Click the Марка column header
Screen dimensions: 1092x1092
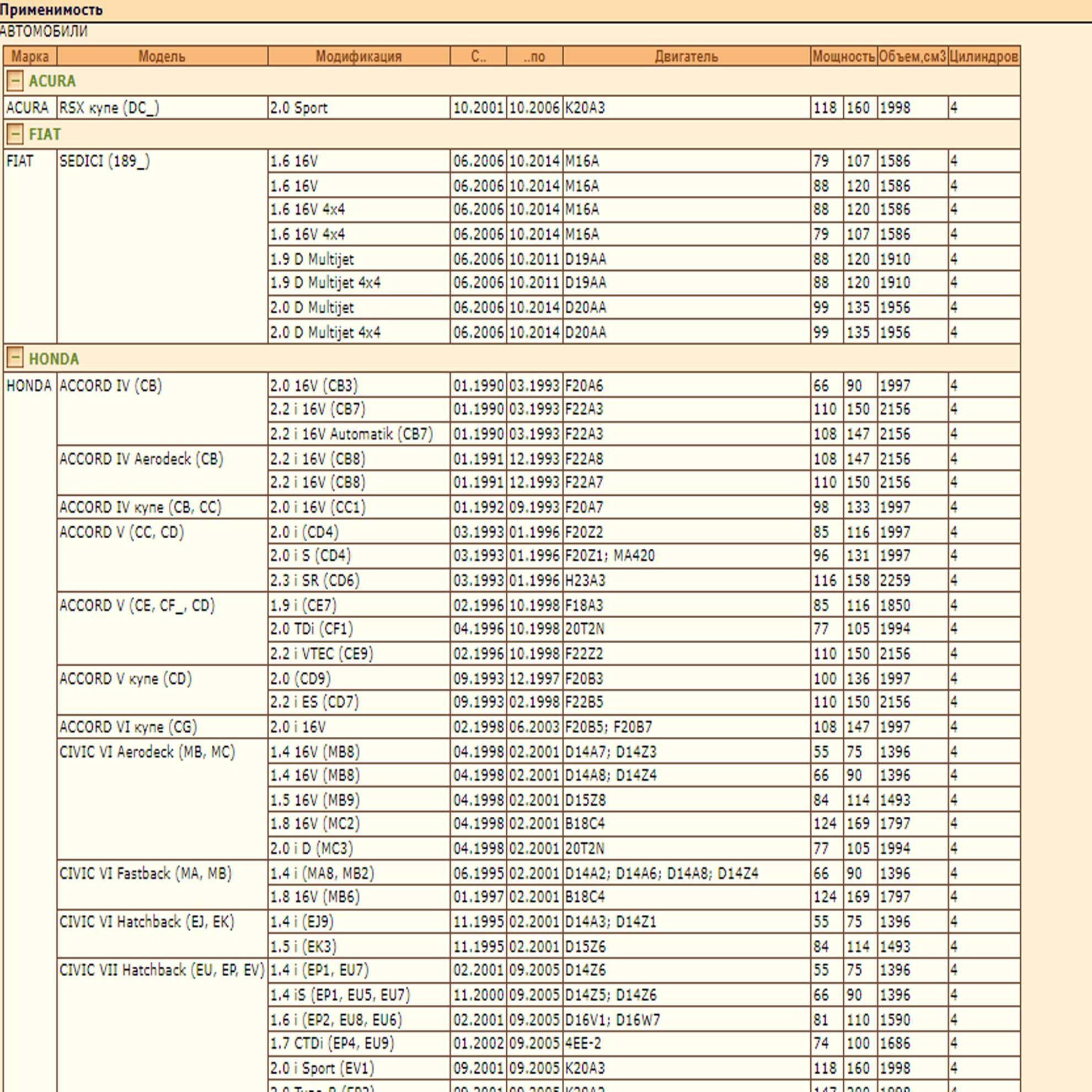point(30,56)
